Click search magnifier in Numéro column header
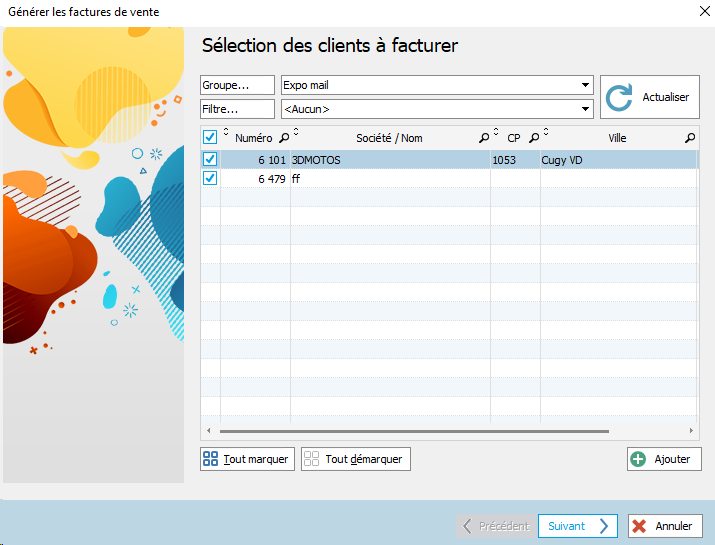The height and width of the screenshot is (545, 715). pos(284,138)
